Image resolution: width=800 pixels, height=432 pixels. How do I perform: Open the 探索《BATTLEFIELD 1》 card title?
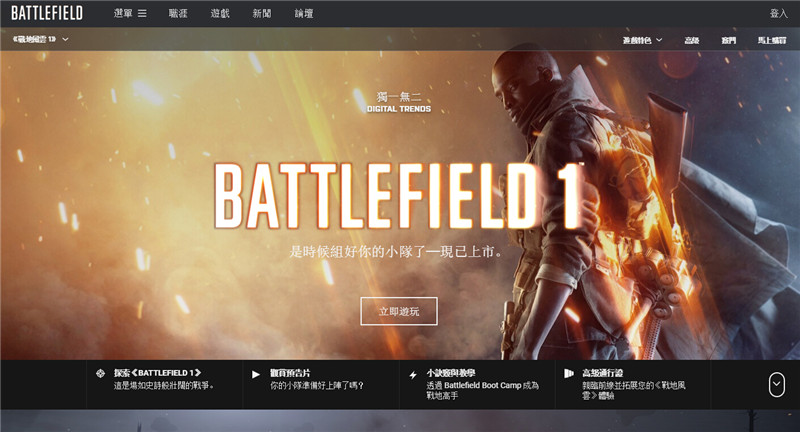tap(157, 373)
